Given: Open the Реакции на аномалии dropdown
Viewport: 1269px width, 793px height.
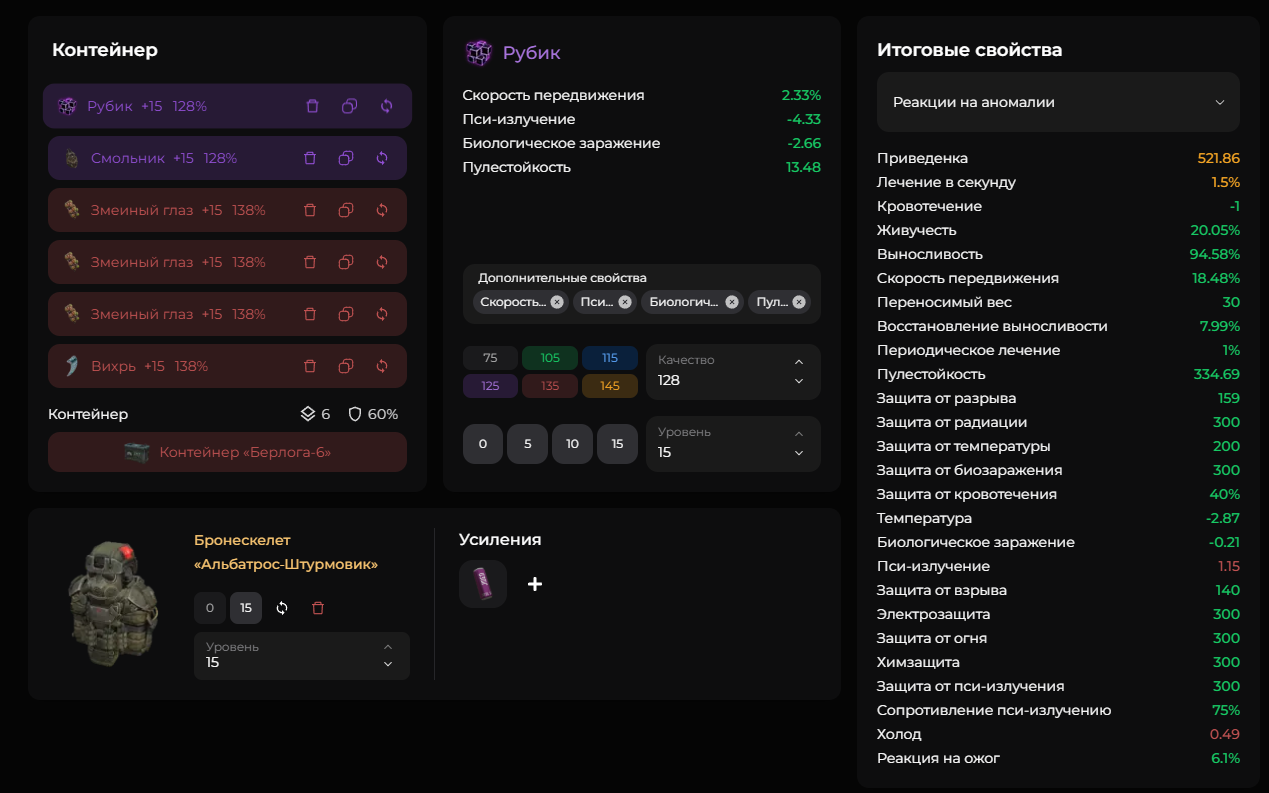Looking at the screenshot, I should (1058, 102).
